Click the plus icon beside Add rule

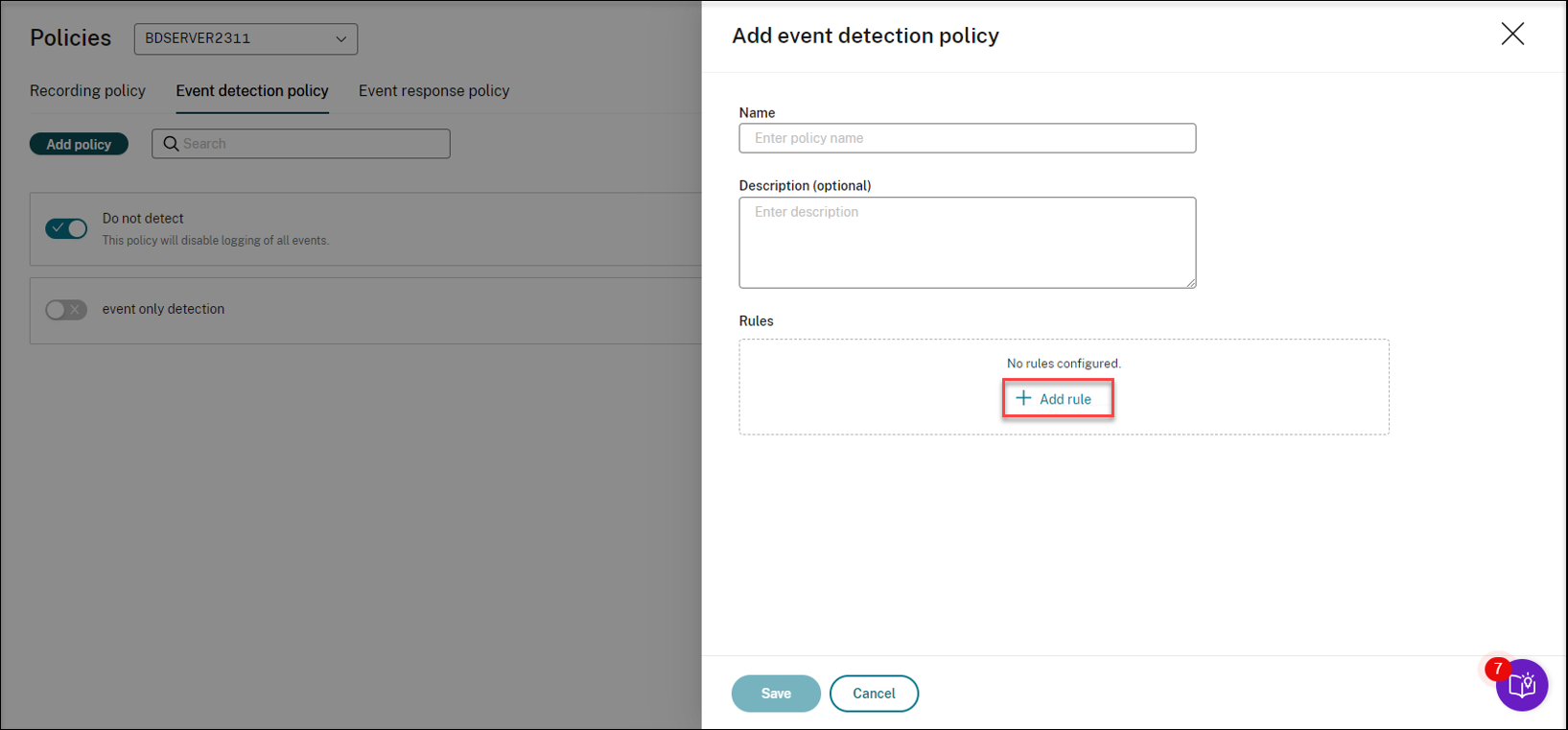click(1023, 398)
